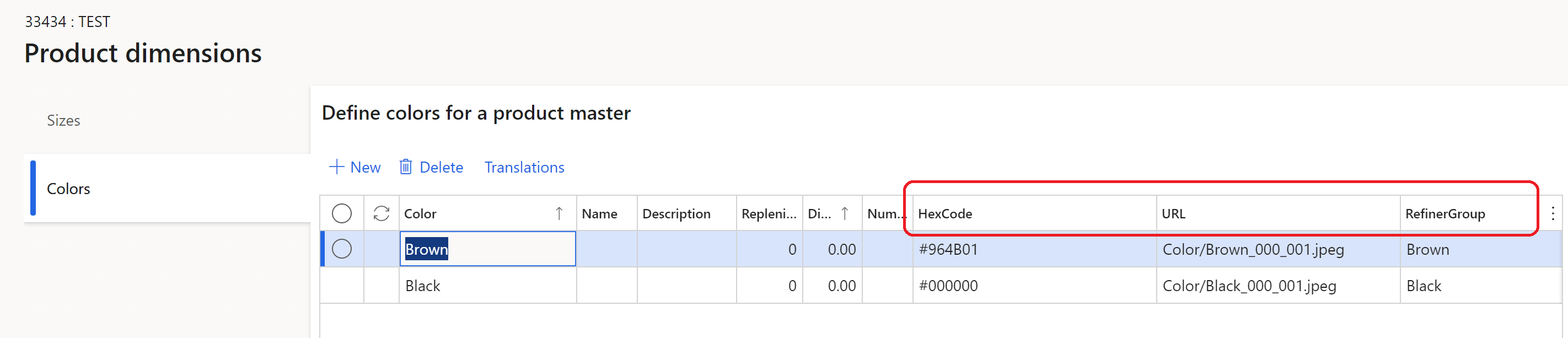1568x338 pixels.
Task: Click the Name column header
Action: [606, 213]
